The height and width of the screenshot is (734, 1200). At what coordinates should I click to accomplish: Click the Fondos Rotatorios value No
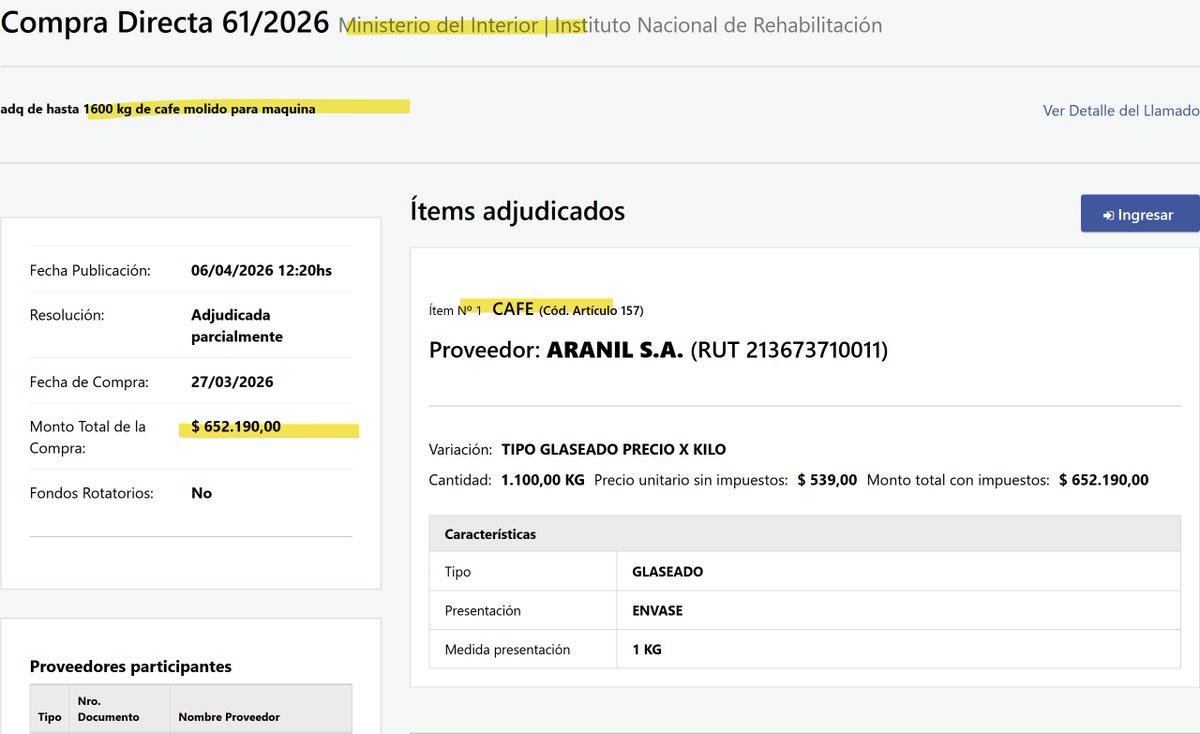coord(201,493)
